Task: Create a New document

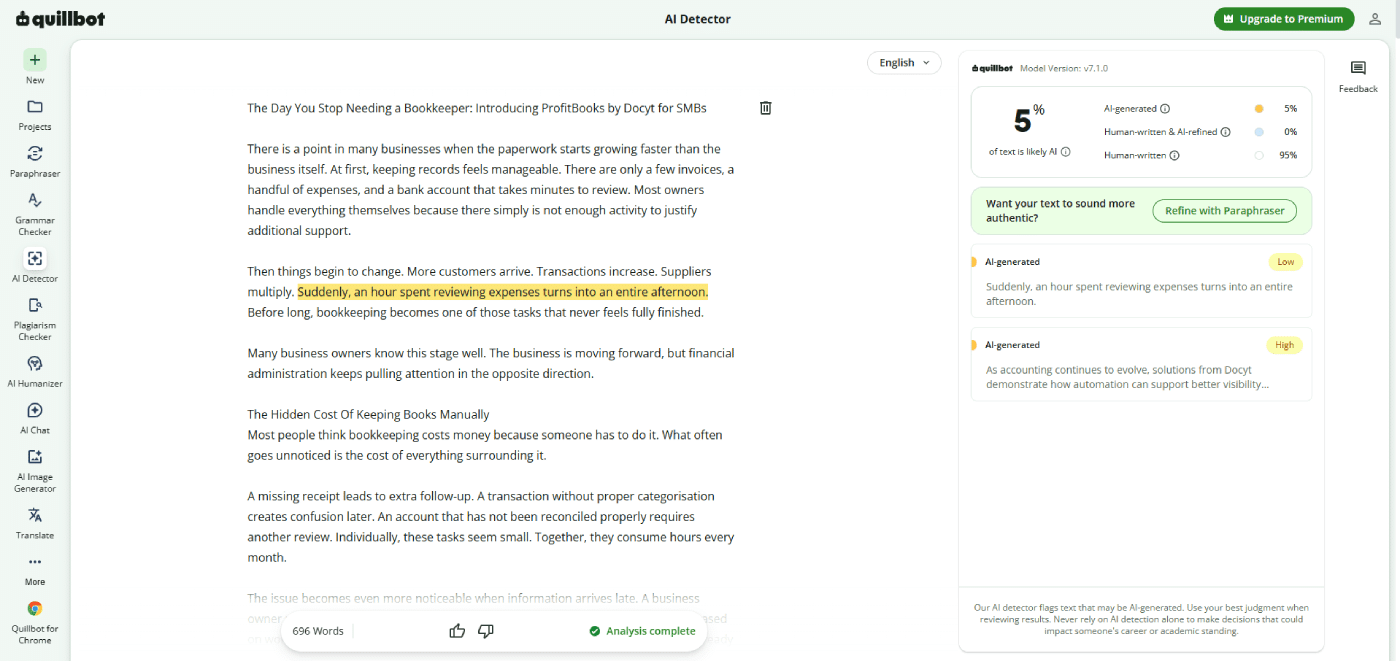Action: click(35, 67)
